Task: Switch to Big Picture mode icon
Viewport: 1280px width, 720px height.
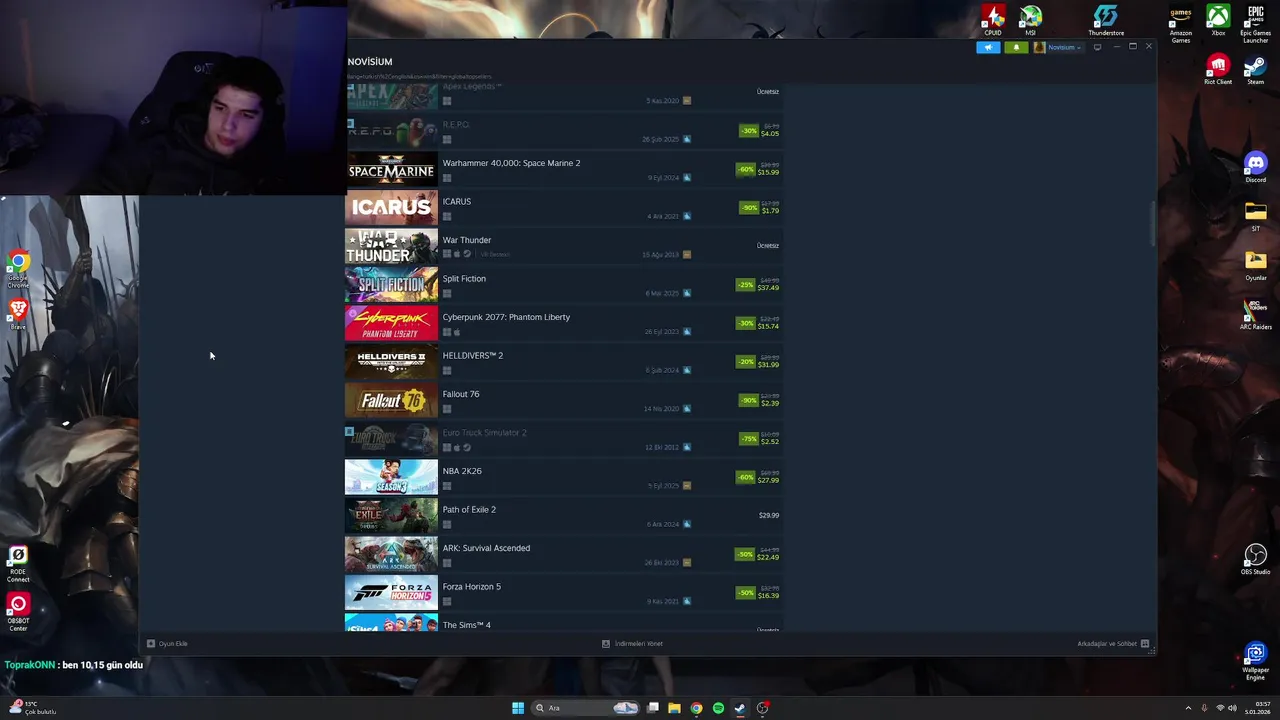Action: [x=1097, y=47]
